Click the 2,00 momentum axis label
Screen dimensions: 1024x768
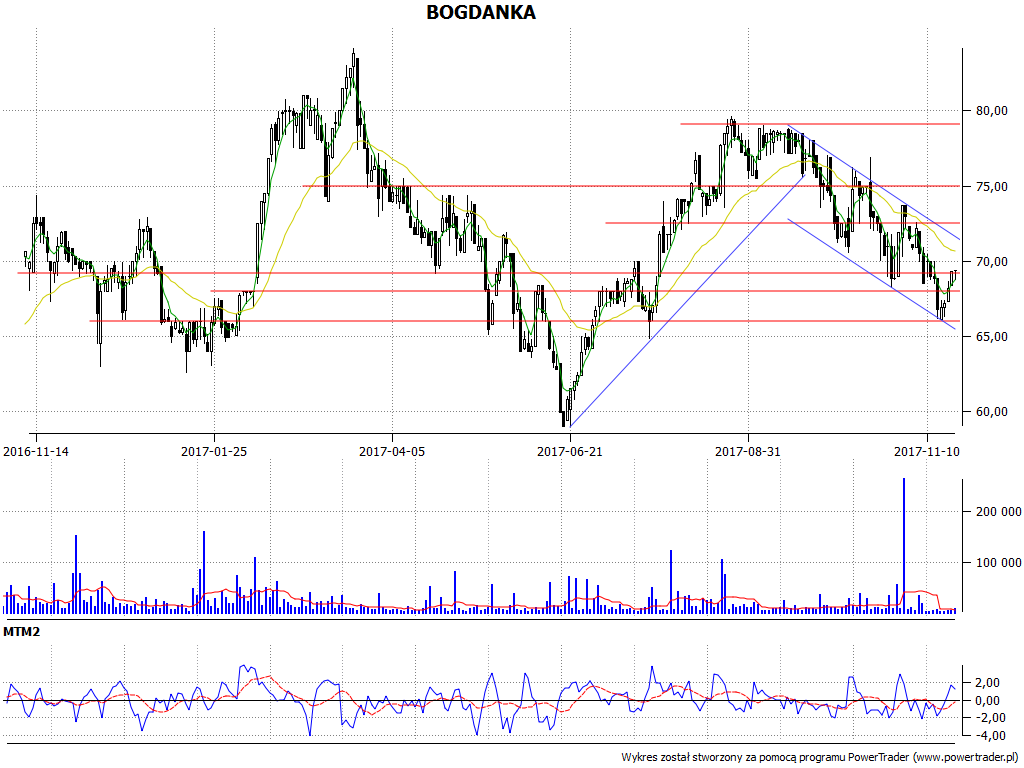click(x=987, y=683)
